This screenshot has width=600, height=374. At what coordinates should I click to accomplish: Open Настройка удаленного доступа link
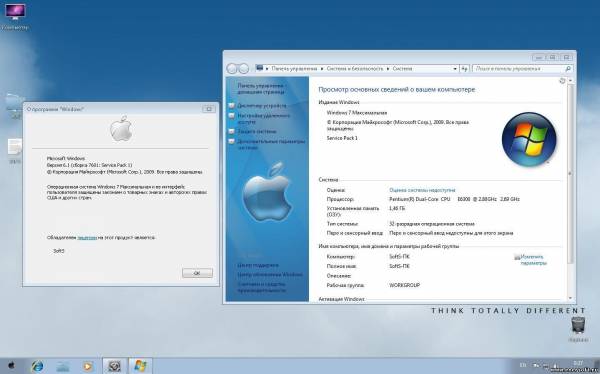point(264,118)
